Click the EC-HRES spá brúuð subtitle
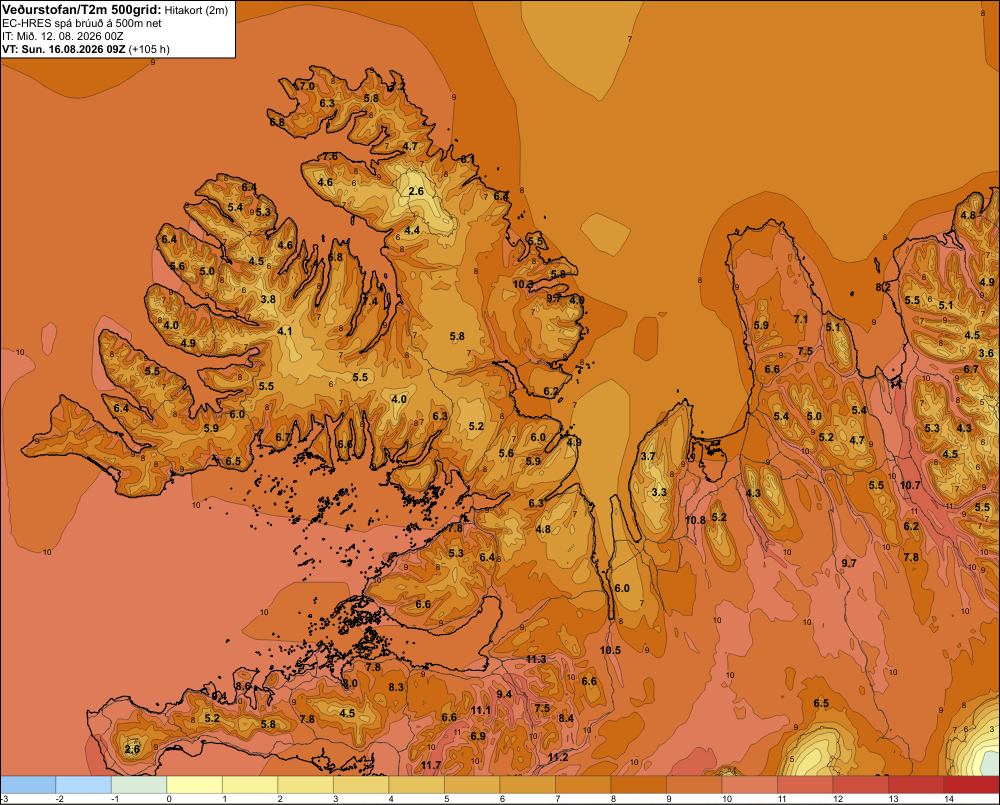This screenshot has width=1000, height=805. click(x=82, y=24)
